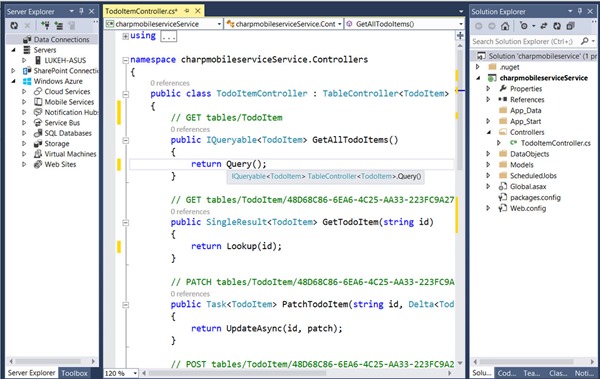
Task: Click the Storage icon
Action: coord(38,144)
